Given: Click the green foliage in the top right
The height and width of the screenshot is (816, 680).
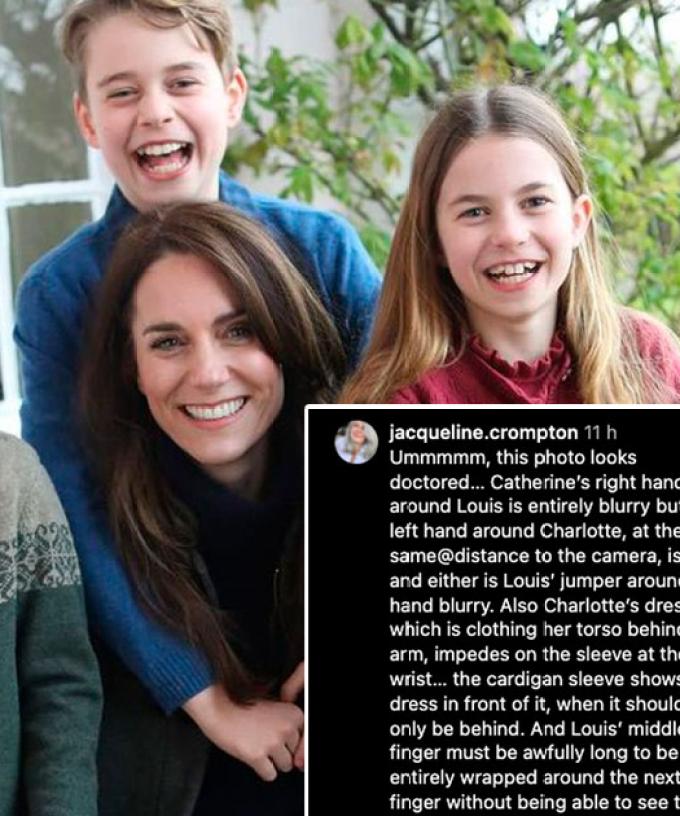Looking at the screenshot, I should (598, 78).
